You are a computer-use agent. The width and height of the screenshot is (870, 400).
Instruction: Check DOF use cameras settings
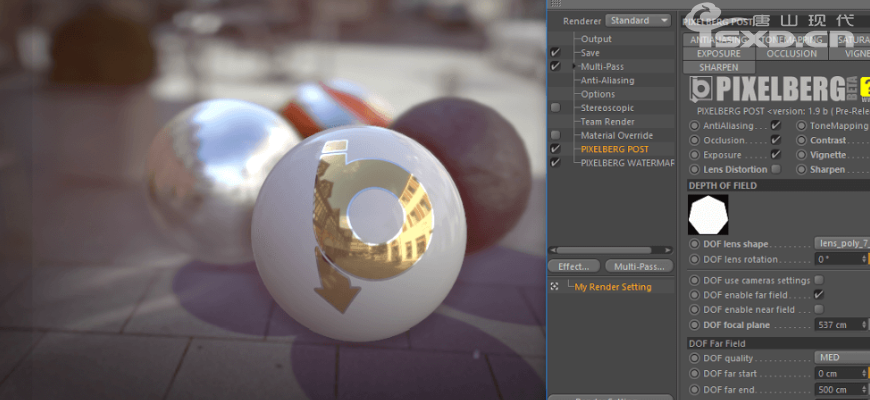(819, 280)
